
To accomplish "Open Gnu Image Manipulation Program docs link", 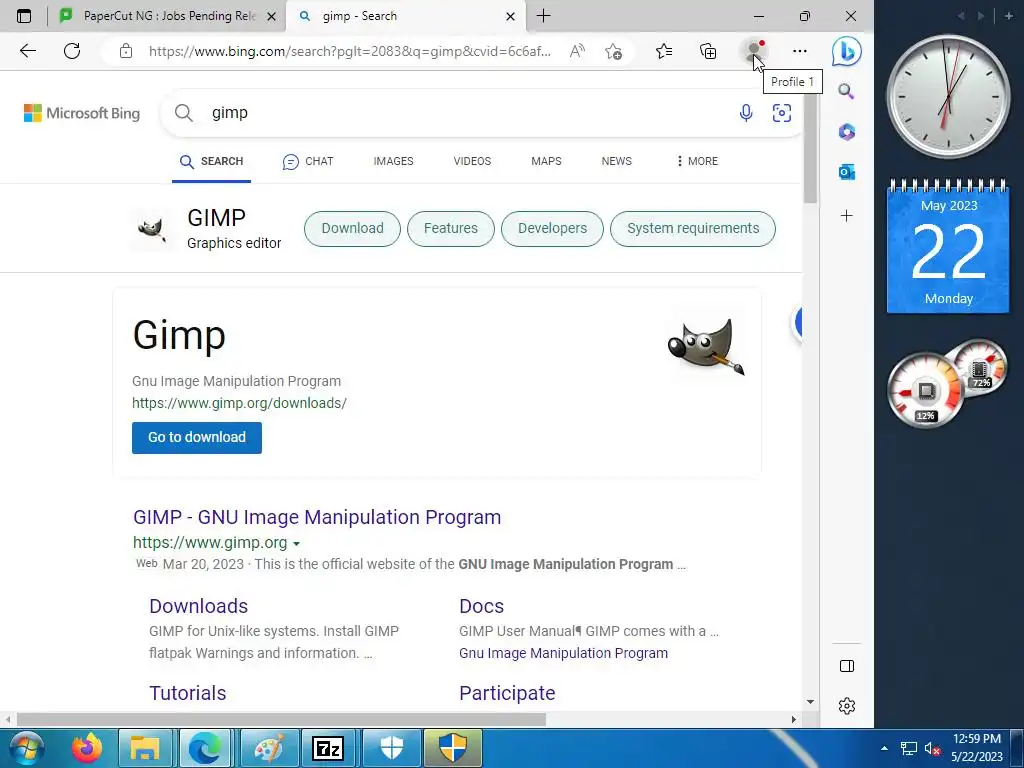I will [x=563, y=653].
